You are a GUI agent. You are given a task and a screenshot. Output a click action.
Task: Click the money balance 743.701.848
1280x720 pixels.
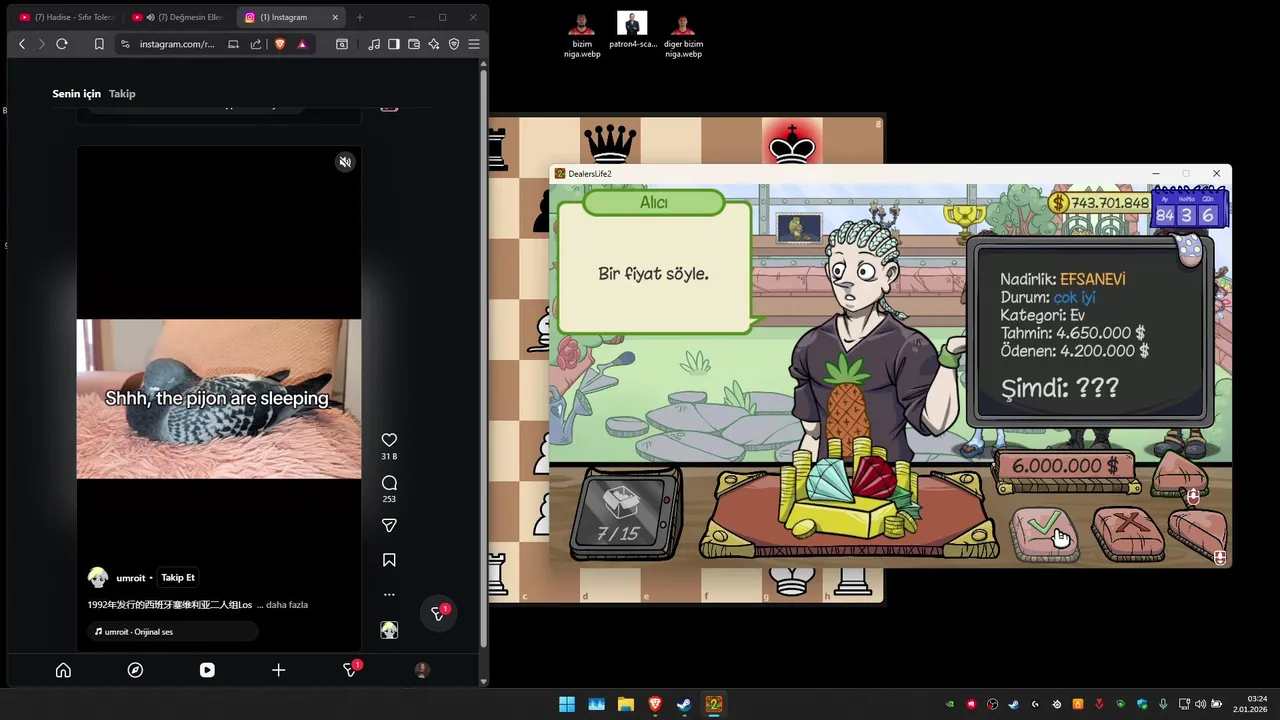pos(1101,203)
